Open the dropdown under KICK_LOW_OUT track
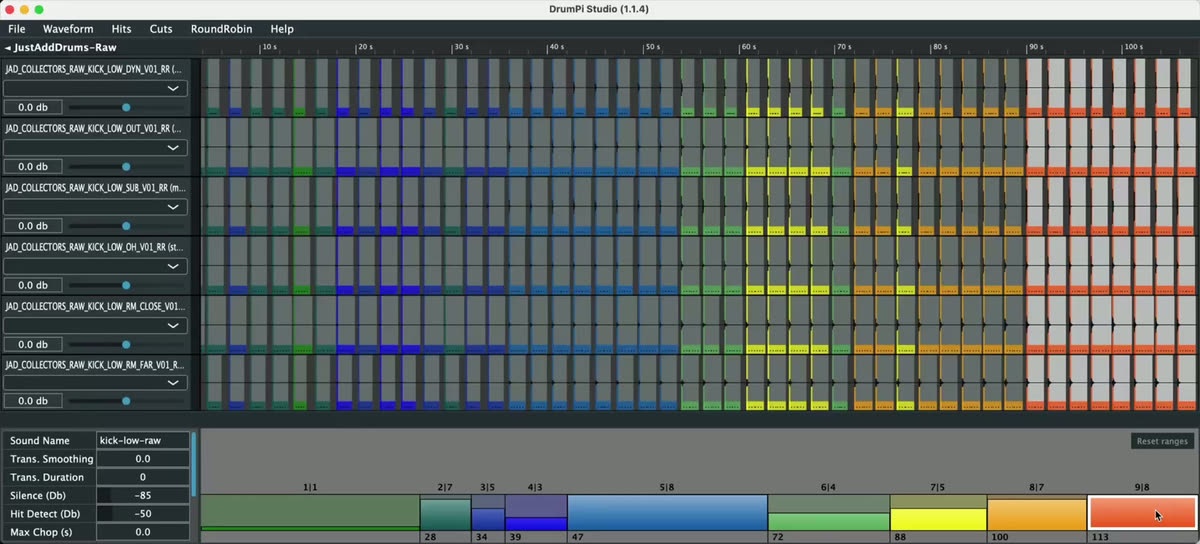The width and height of the screenshot is (1200, 544). click(95, 147)
